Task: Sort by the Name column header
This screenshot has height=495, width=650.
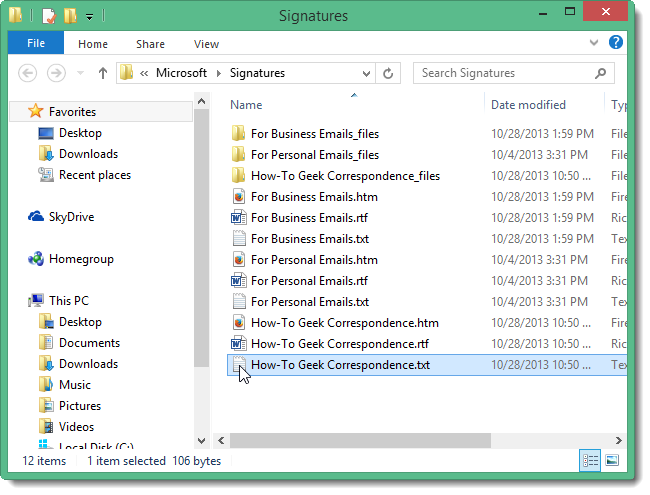Action: click(x=246, y=105)
